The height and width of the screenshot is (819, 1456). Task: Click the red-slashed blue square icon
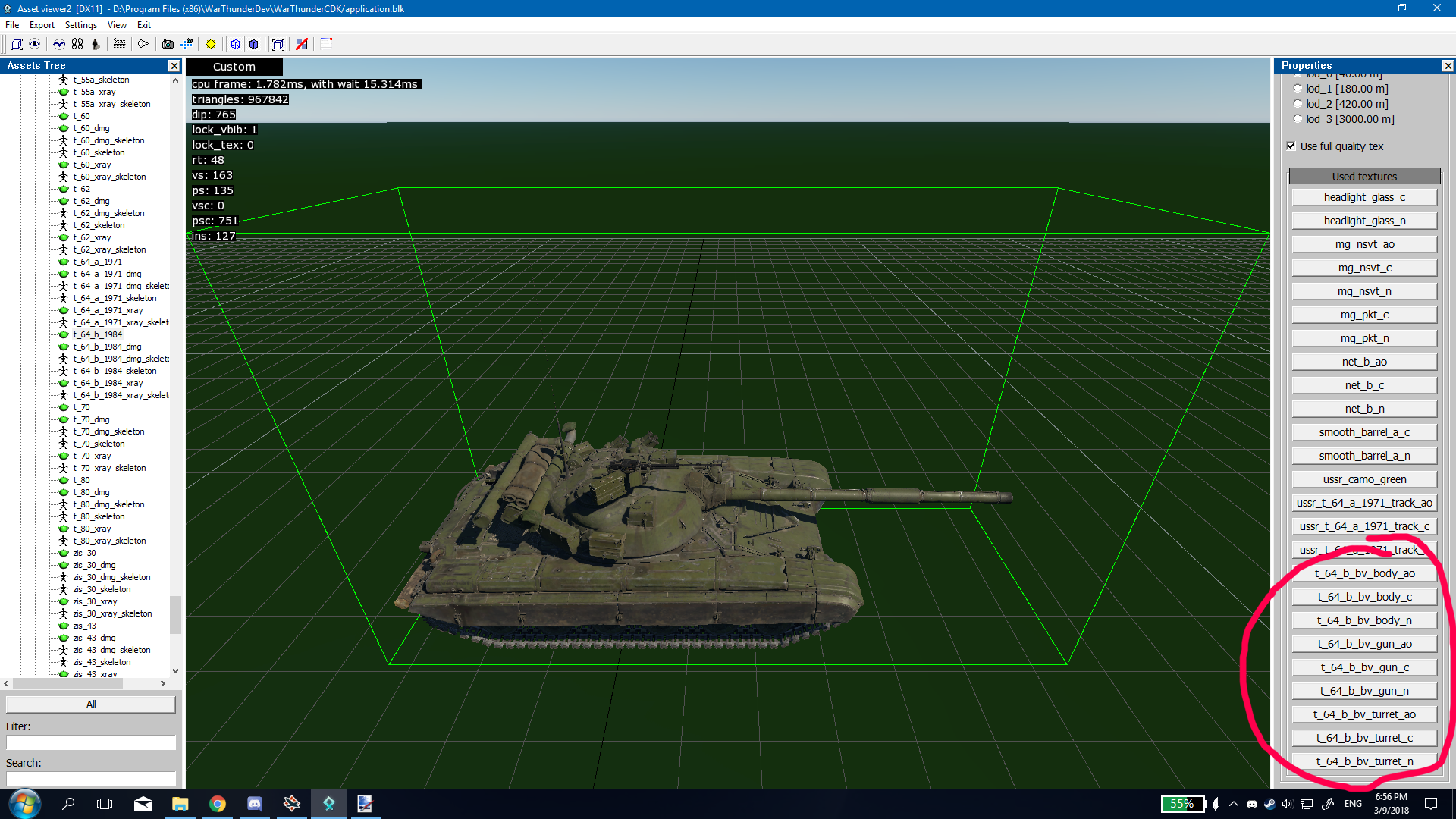302,44
